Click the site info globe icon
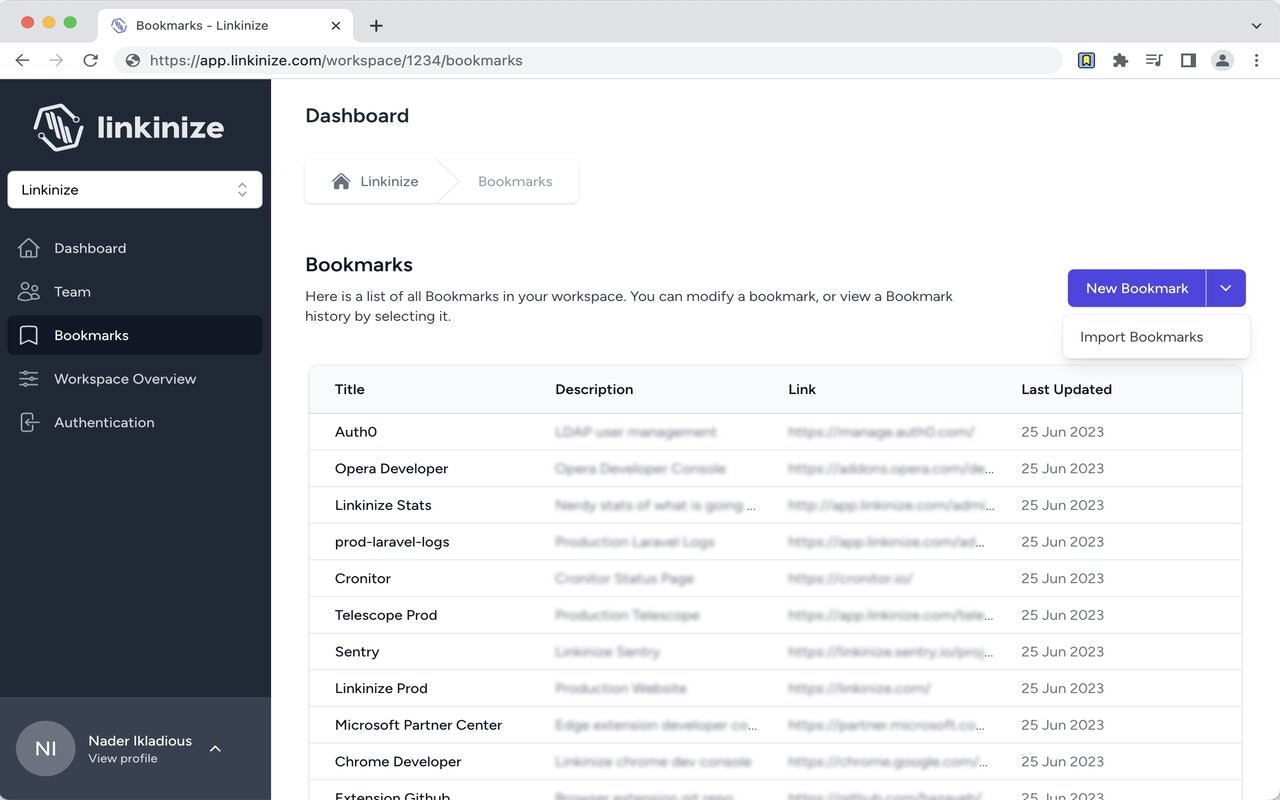The width and height of the screenshot is (1280, 800). [x=133, y=60]
